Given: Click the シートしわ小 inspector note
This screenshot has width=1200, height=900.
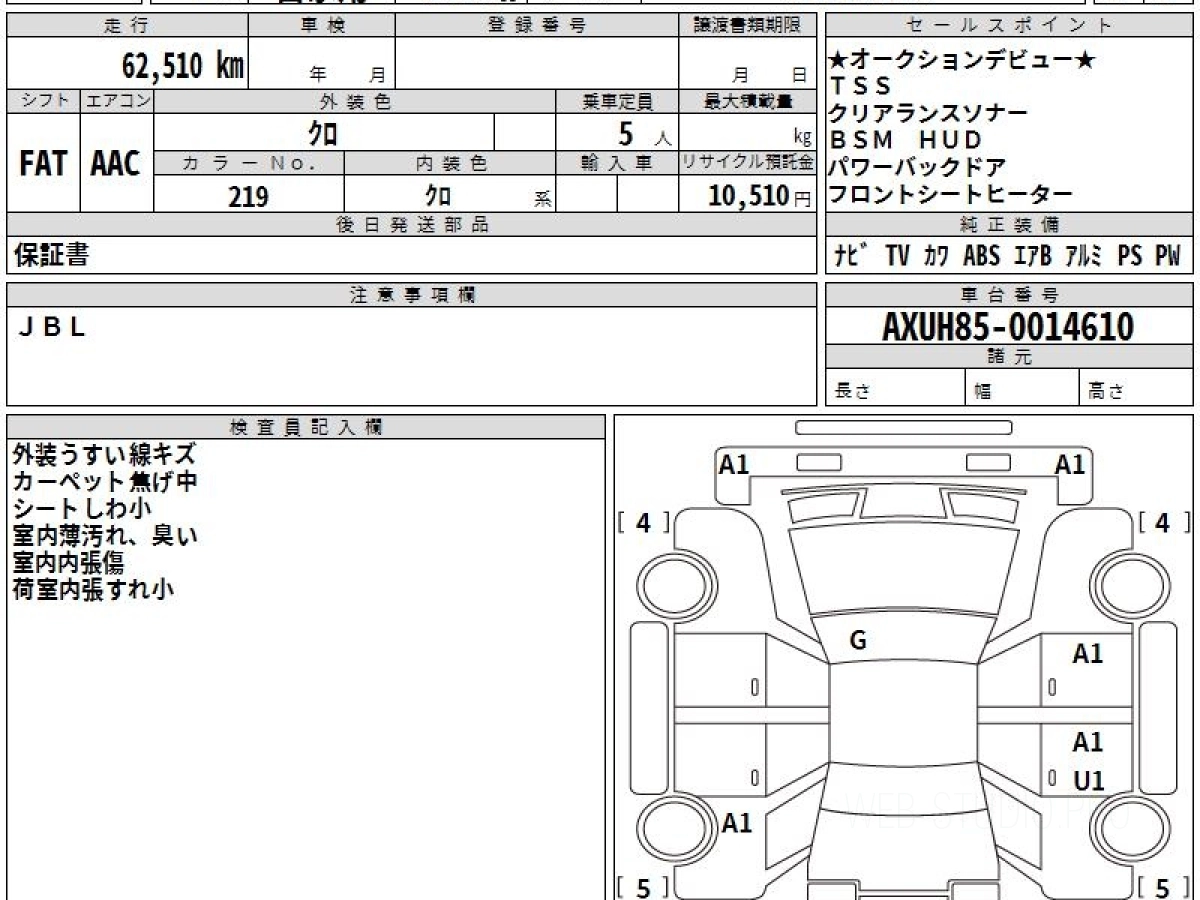Looking at the screenshot, I should [x=82, y=509].
